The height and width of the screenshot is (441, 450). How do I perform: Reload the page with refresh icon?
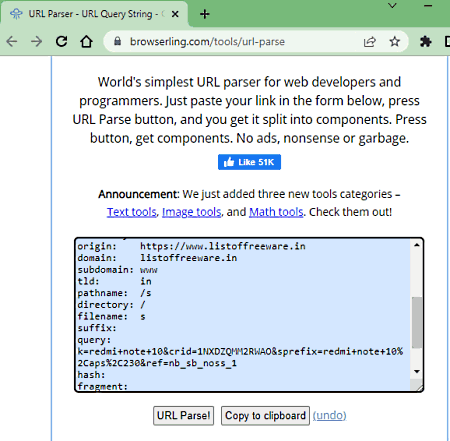tap(61, 42)
